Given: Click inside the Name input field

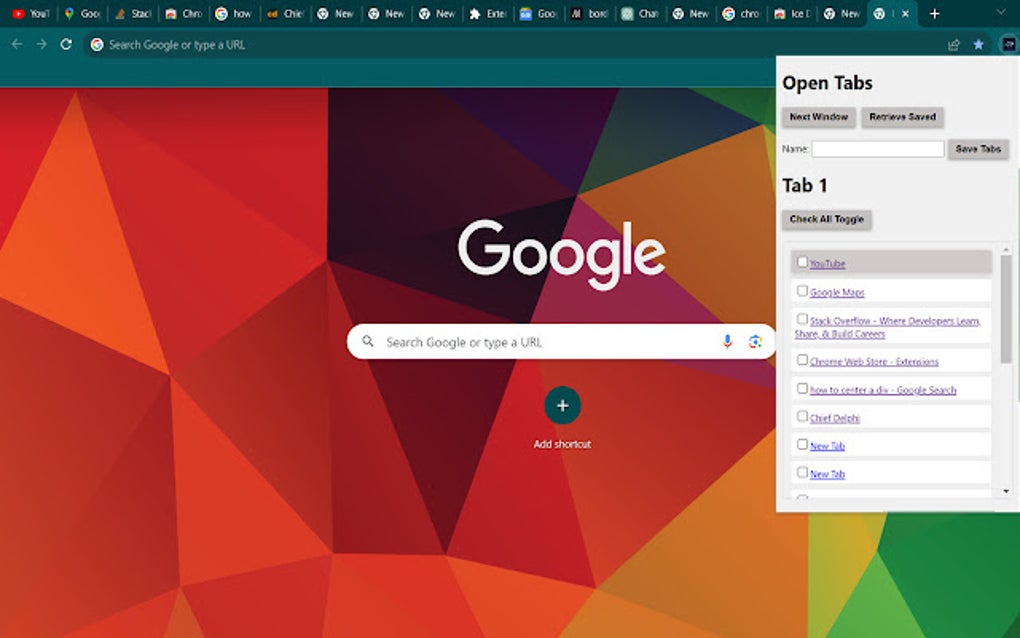Looking at the screenshot, I should pos(878,149).
